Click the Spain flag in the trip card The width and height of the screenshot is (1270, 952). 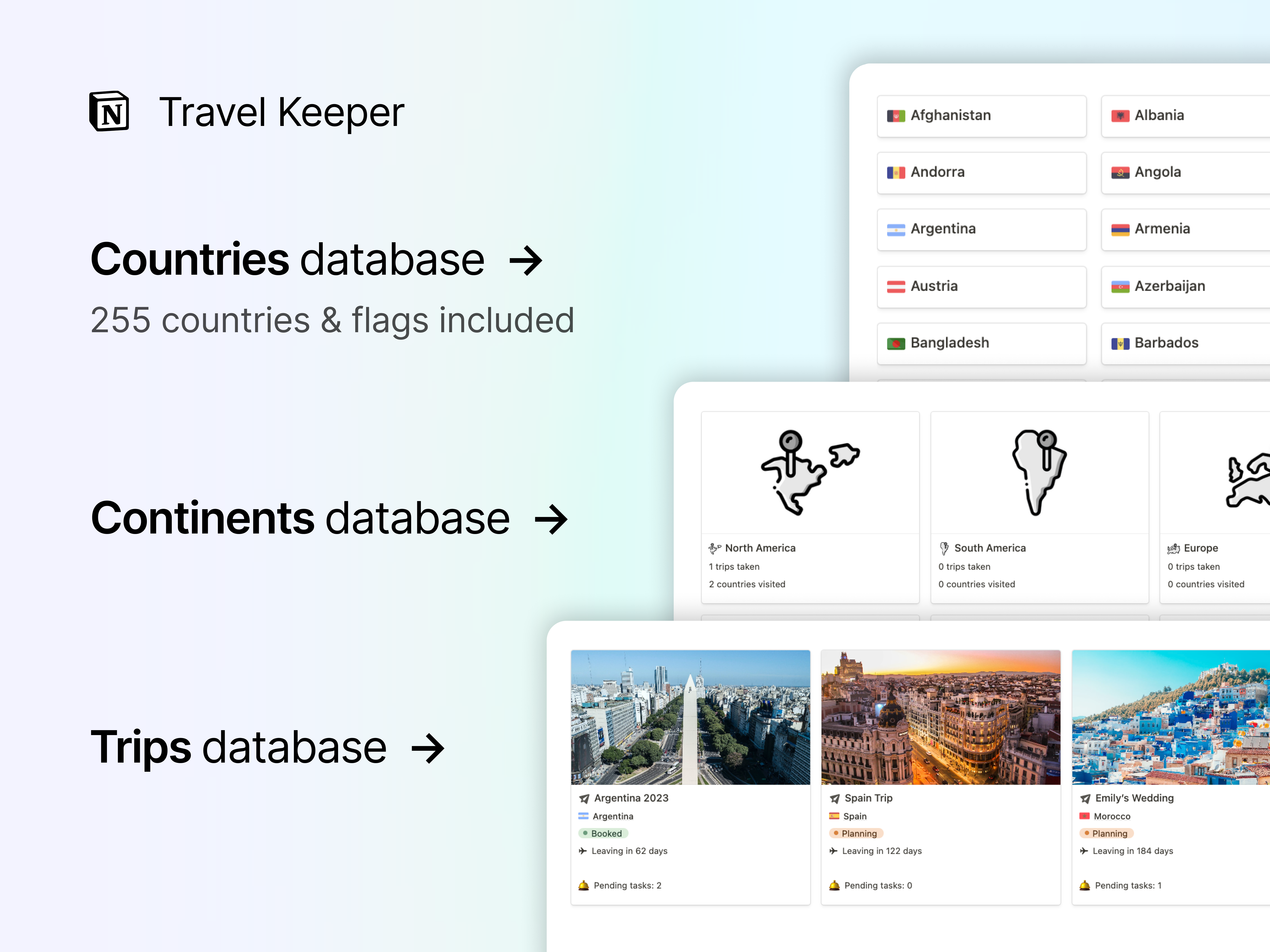[834, 816]
